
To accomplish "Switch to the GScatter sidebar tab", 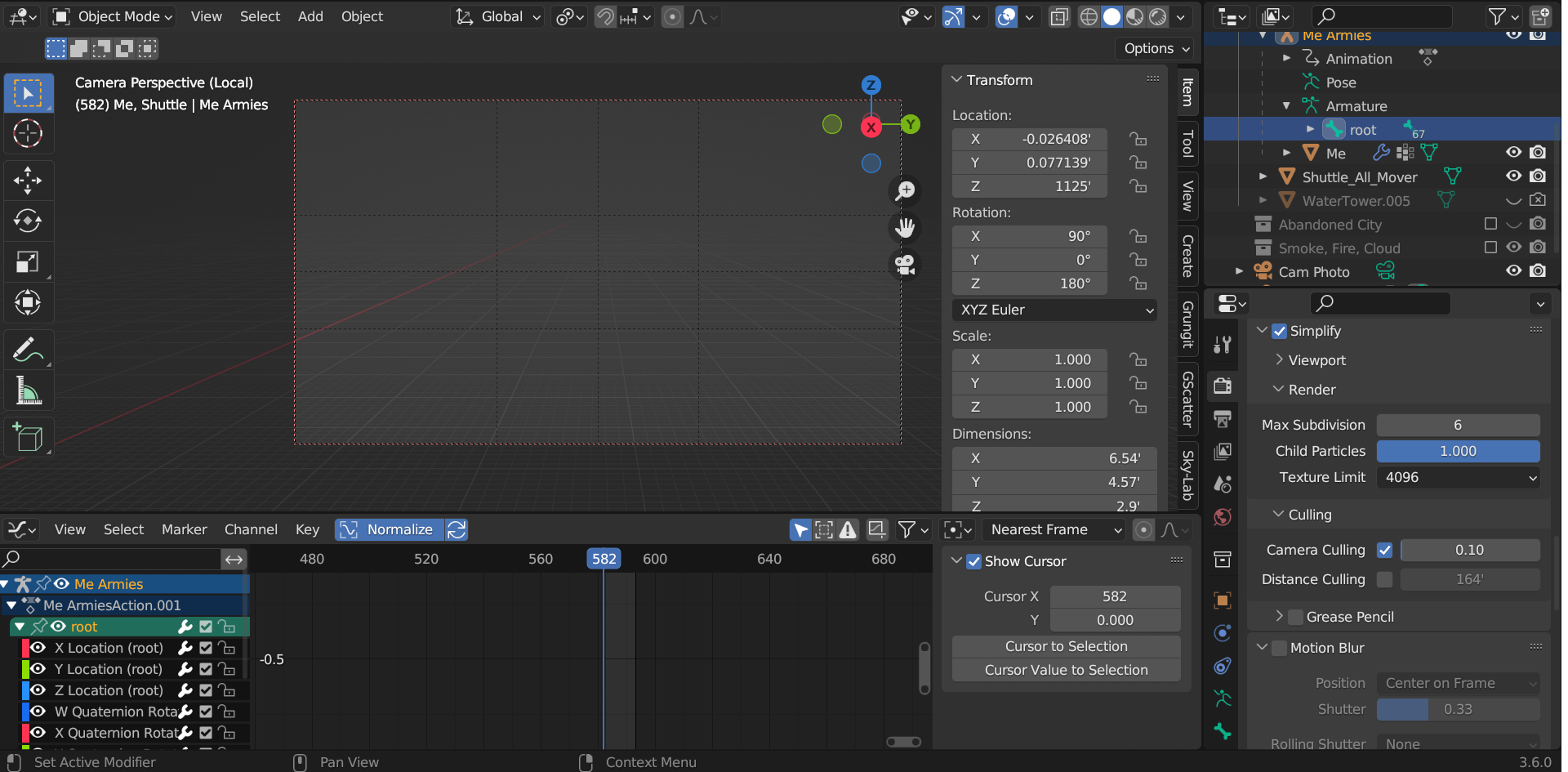I will tap(1187, 399).
